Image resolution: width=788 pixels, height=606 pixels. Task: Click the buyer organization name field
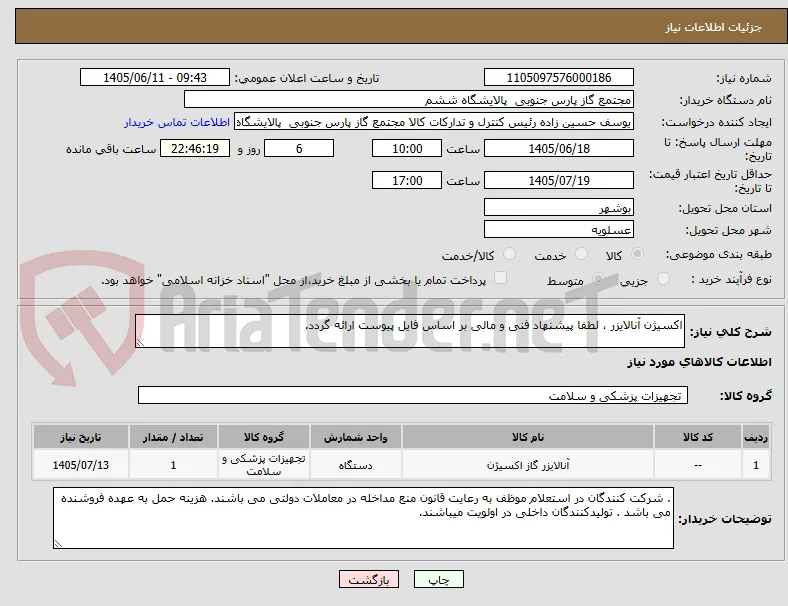(x=409, y=99)
